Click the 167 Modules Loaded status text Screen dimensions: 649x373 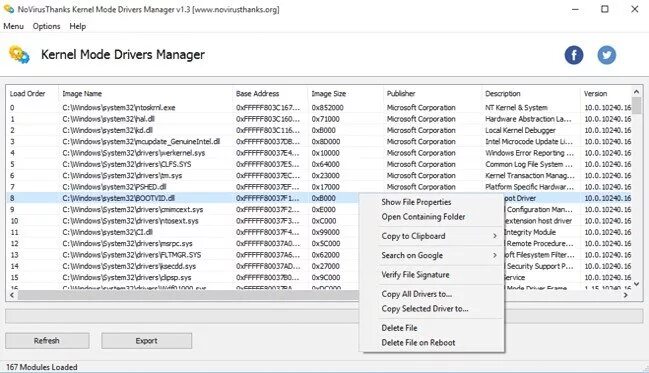(41, 367)
